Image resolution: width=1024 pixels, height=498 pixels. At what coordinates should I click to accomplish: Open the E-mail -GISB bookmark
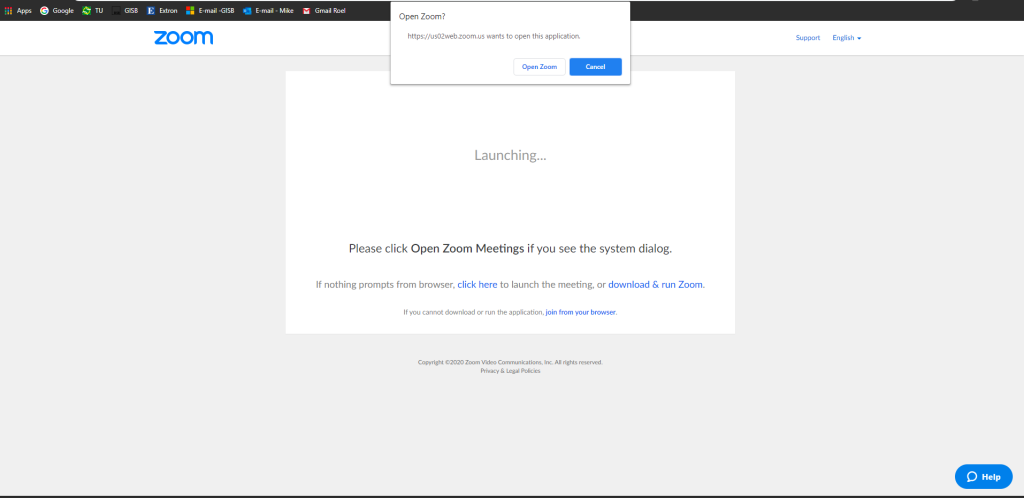210,10
